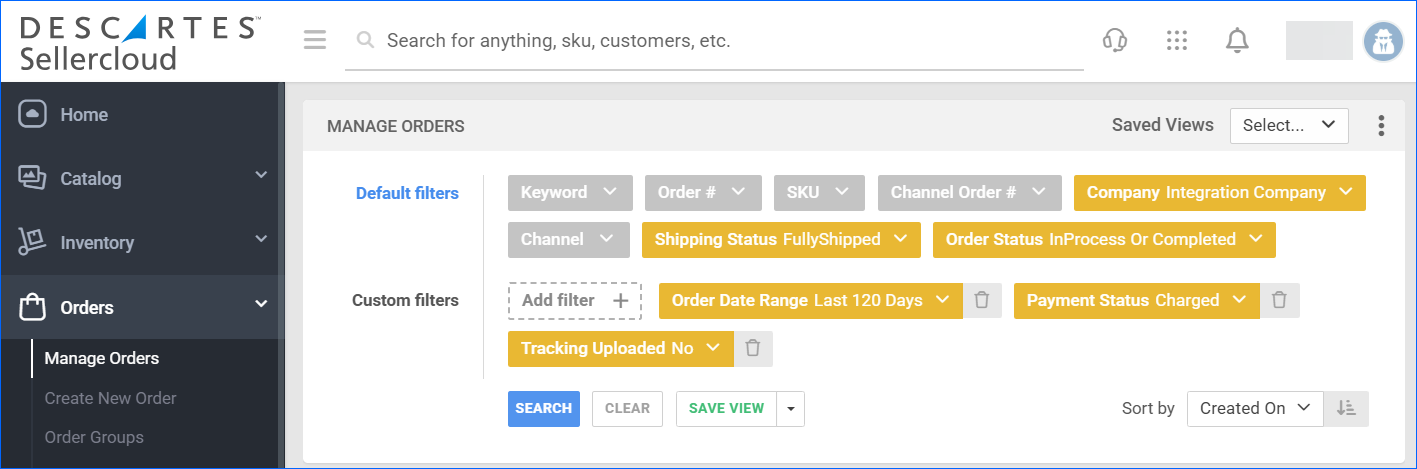This screenshot has width=1417, height=469.
Task: Focus the global search field
Action: pos(715,41)
